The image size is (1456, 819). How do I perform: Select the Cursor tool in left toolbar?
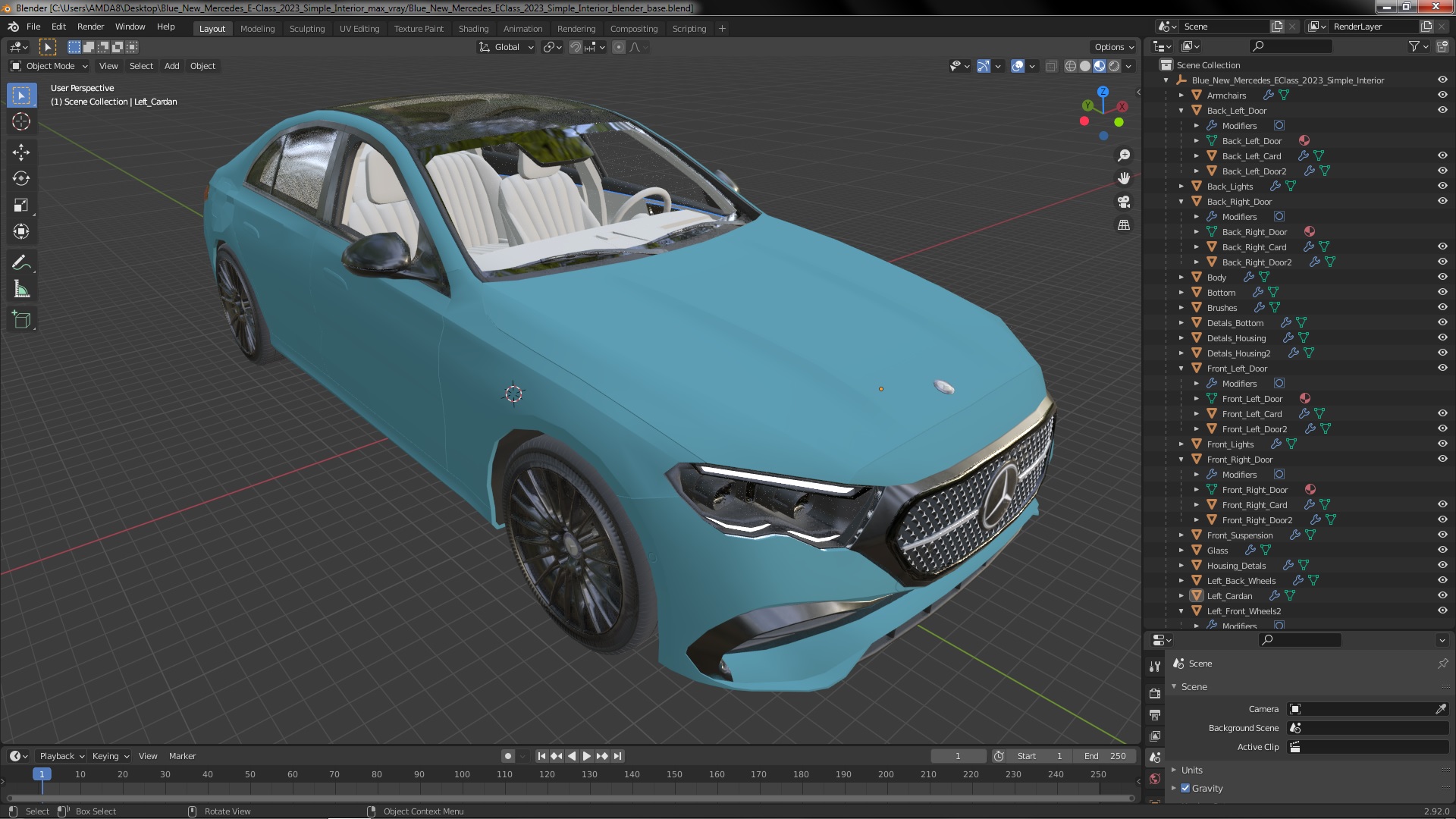pos(21,121)
